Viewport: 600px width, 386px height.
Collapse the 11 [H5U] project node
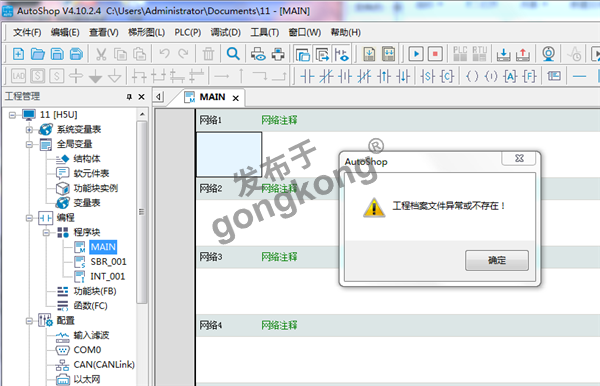click(13, 115)
